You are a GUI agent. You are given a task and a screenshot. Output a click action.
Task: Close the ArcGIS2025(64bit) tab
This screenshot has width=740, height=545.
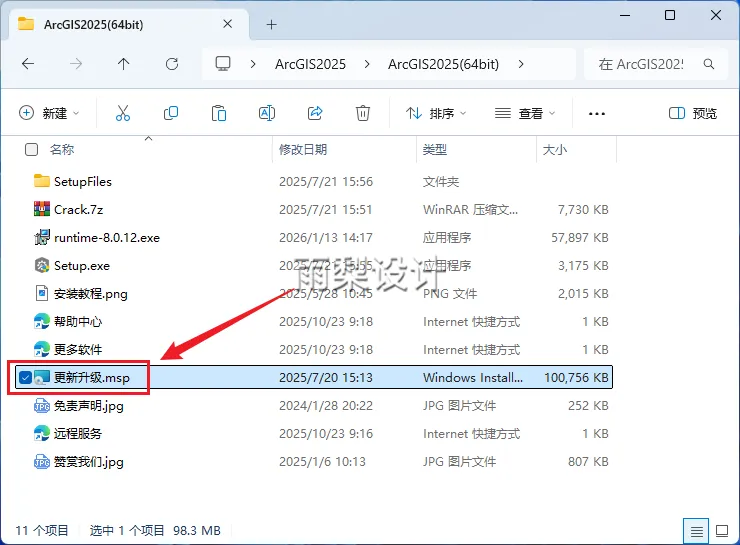227,24
